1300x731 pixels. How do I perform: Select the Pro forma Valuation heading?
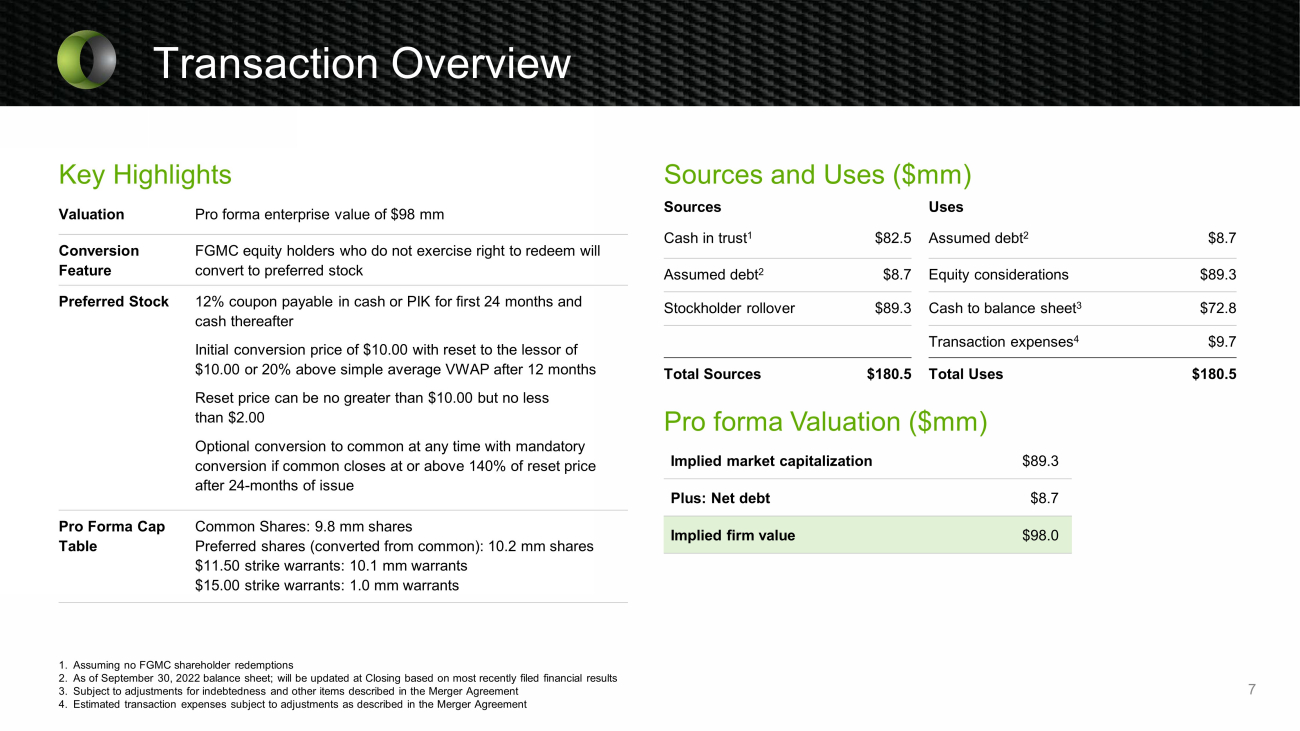coord(825,422)
